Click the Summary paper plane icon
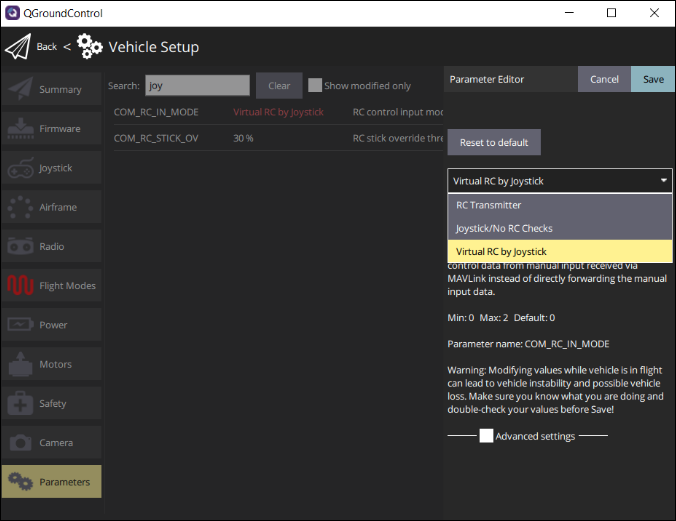The width and height of the screenshot is (676, 521). tap(20, 88)
